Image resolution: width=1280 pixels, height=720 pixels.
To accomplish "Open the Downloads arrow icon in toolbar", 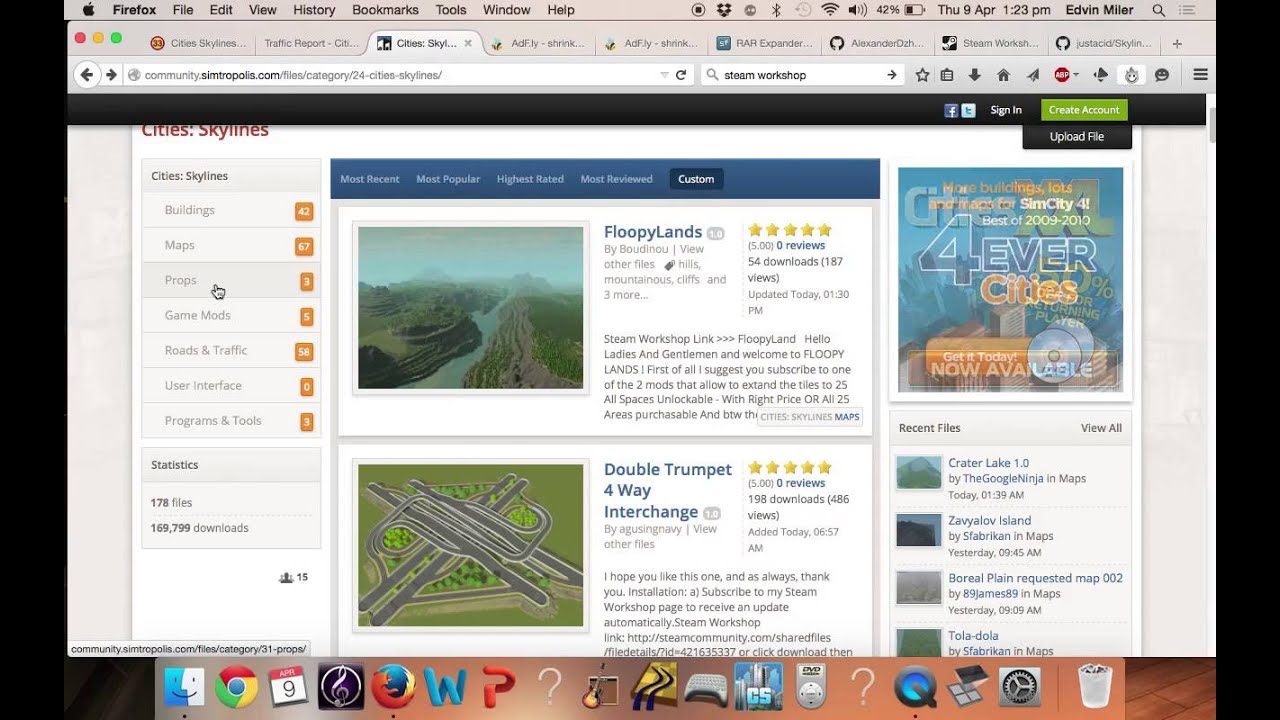I will [x=974, y=75].
